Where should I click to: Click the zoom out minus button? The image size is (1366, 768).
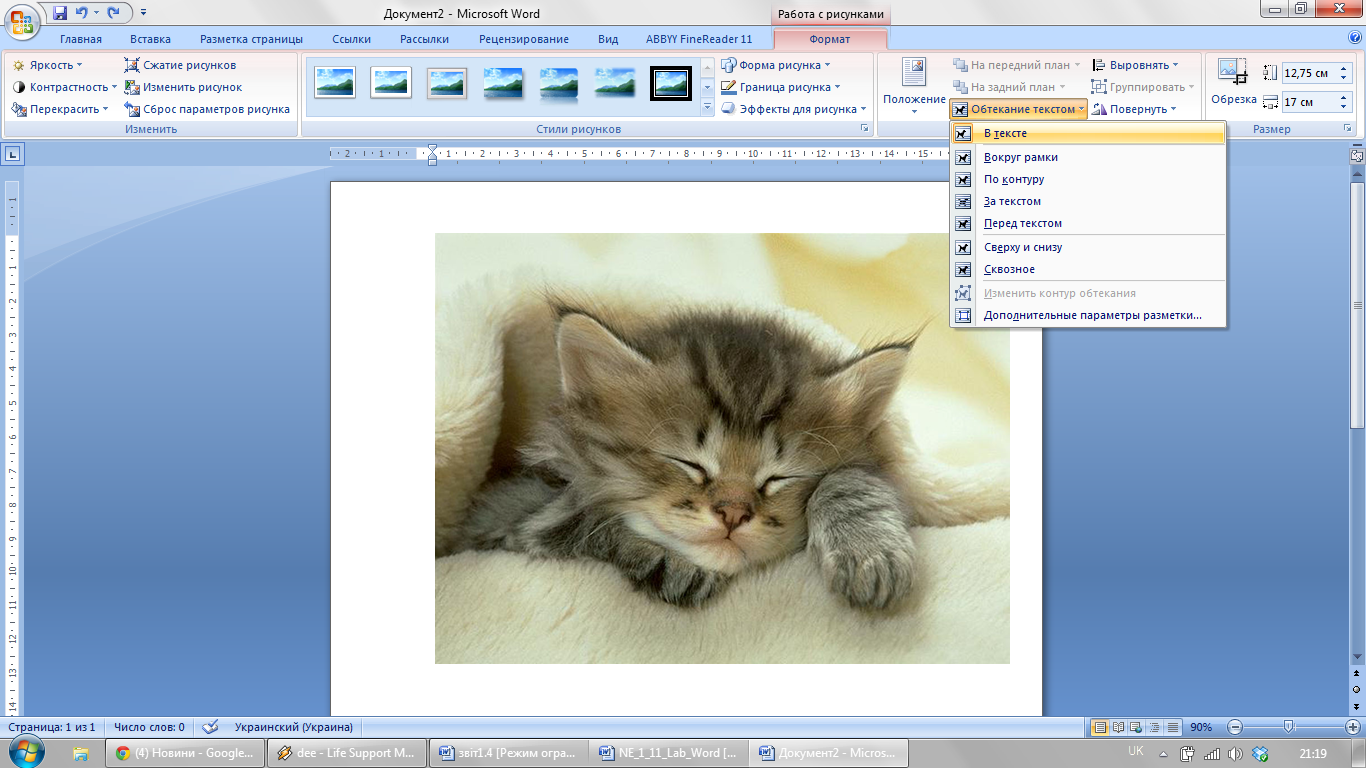[1235, 727]
